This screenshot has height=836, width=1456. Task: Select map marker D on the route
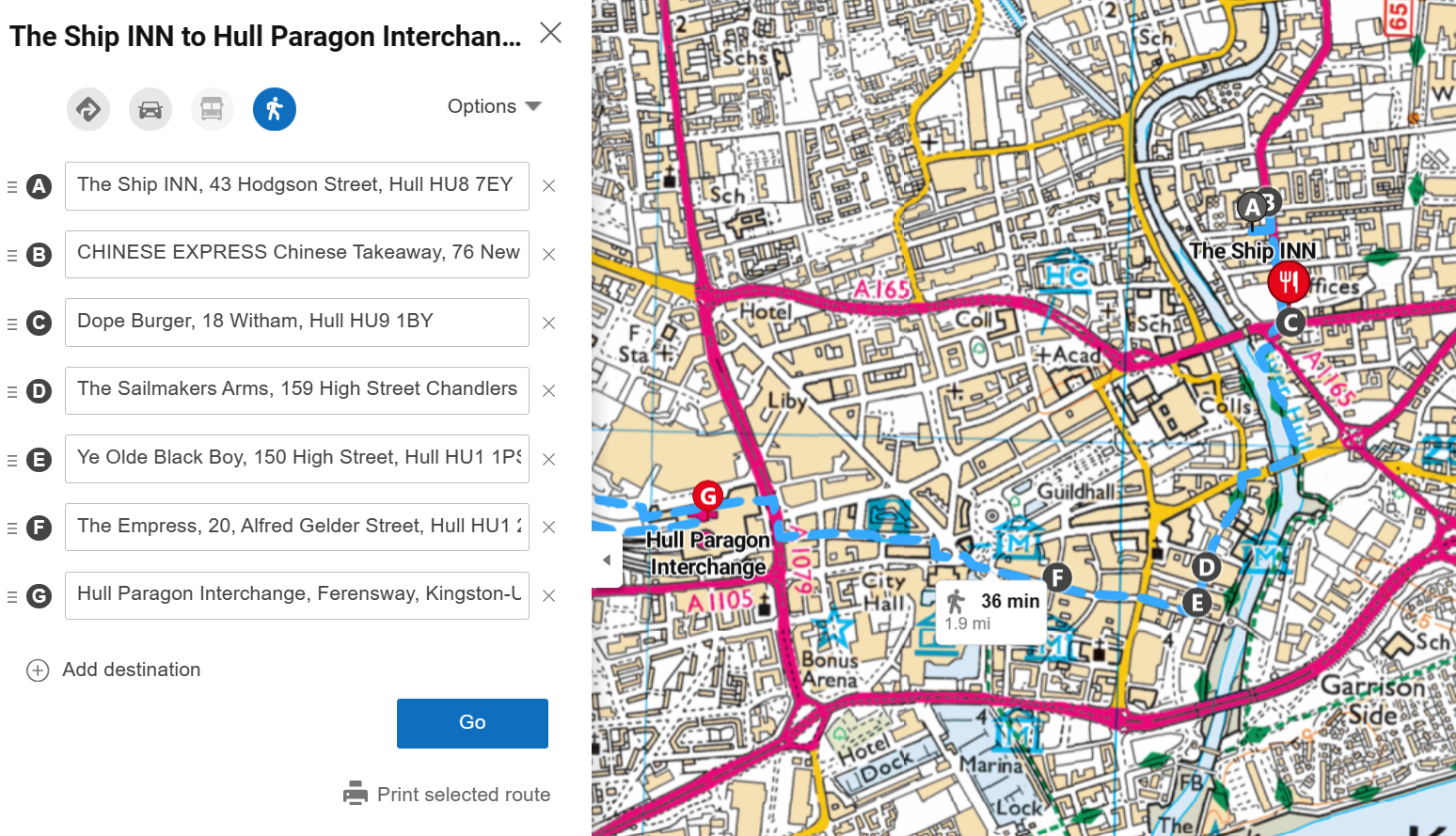(x=1206, y=567)
